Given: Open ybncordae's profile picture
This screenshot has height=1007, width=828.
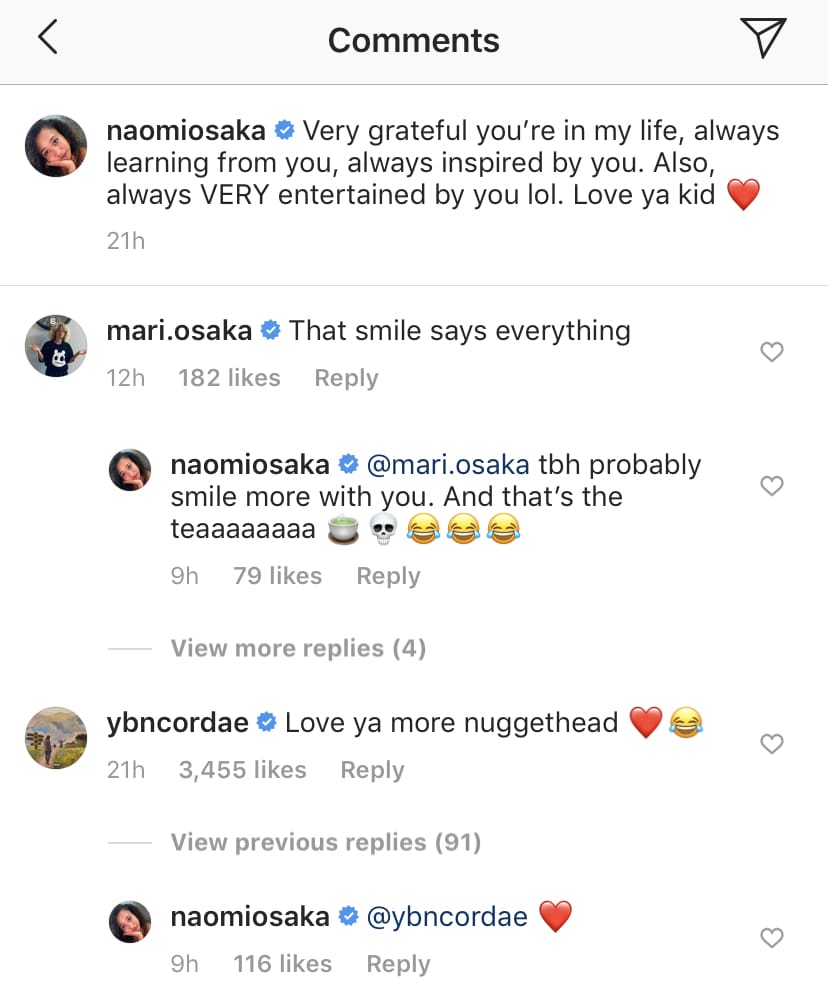Looking at the screenshot, I should tap(53, 740).
